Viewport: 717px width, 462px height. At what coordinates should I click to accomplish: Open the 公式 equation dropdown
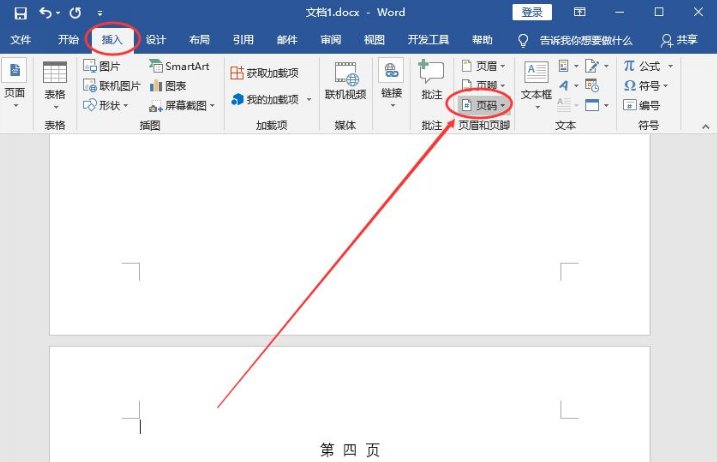point(648,66)
